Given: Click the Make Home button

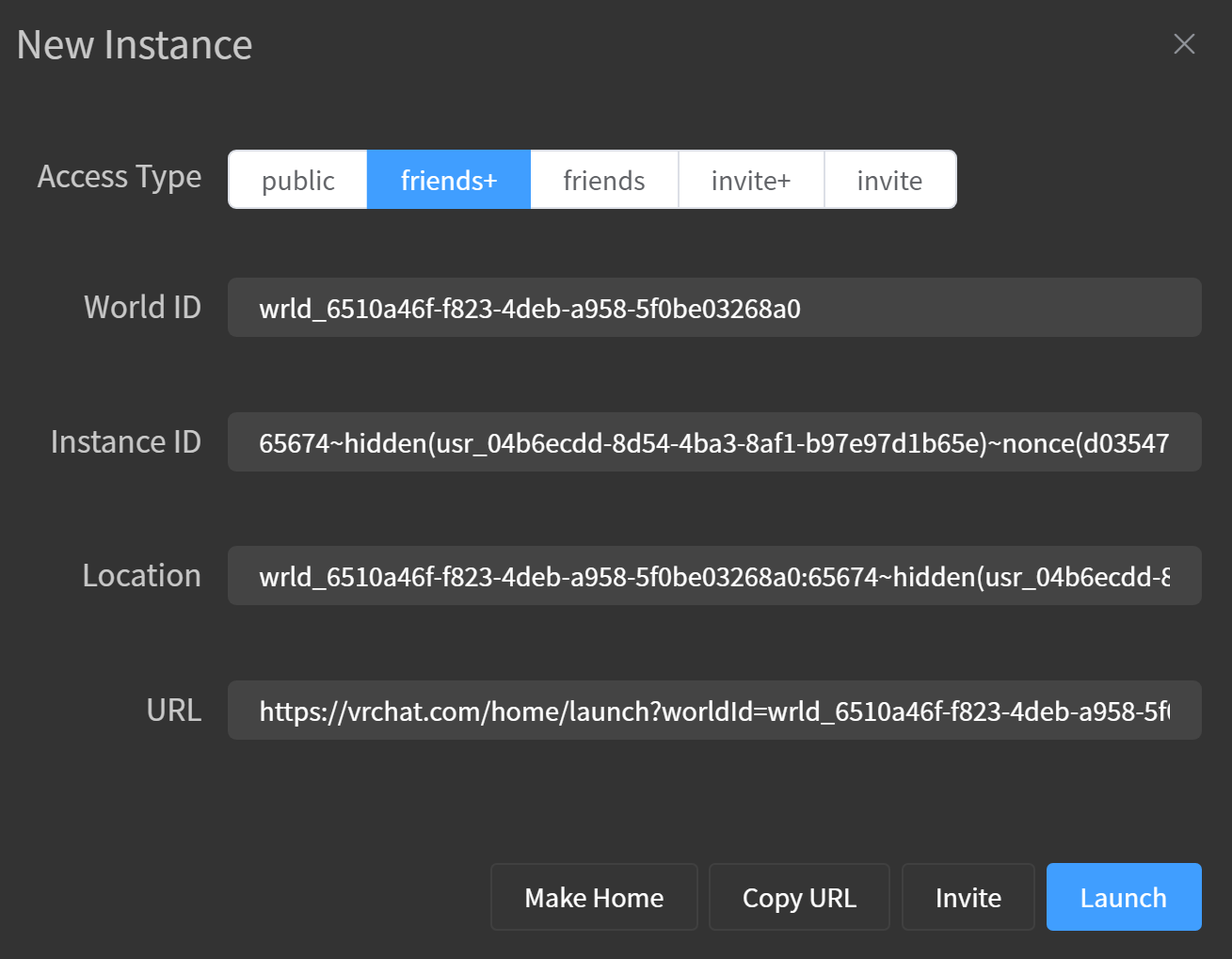Looking at the screenshot, I should 594,897.
